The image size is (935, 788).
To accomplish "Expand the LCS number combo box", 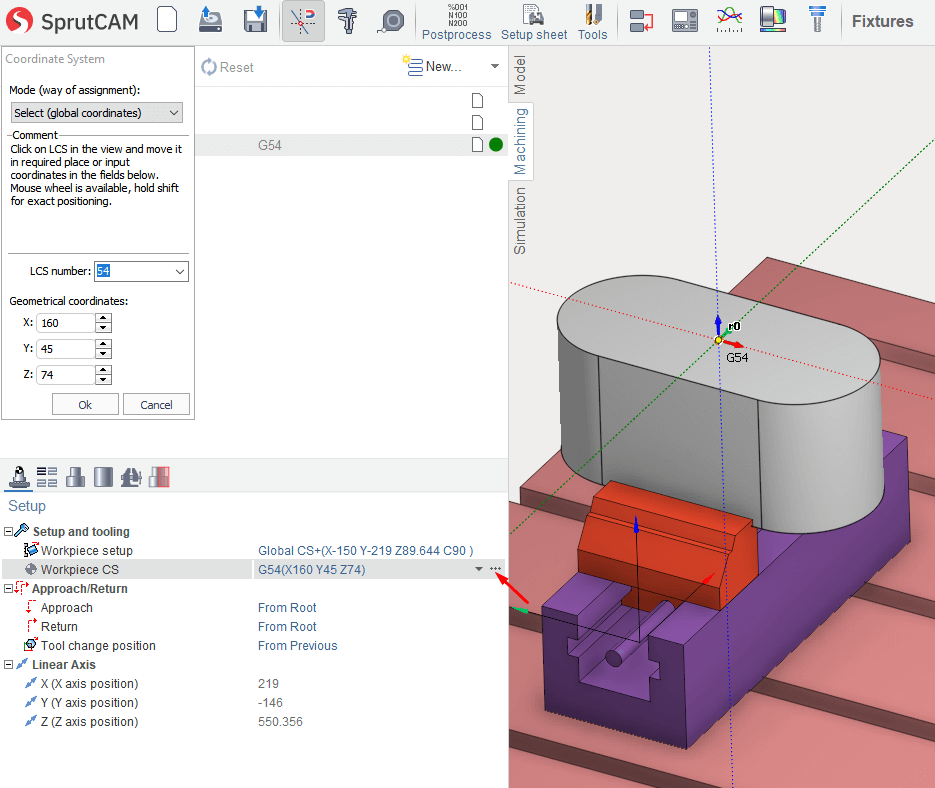I will pos(180,272).
